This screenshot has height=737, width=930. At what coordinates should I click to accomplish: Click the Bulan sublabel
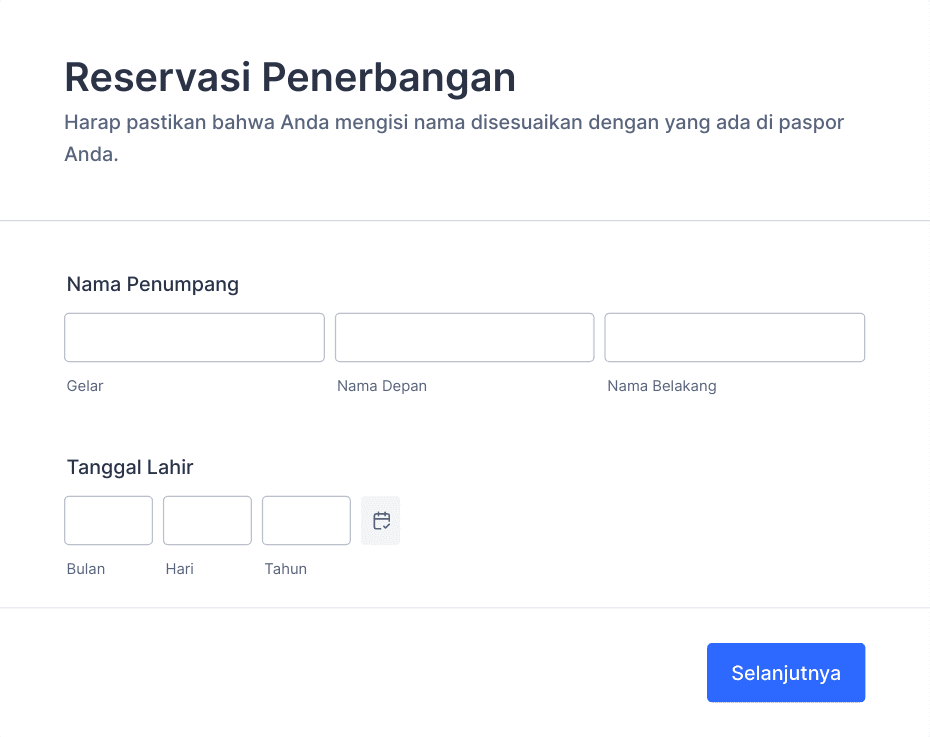[x=86, y=569]
